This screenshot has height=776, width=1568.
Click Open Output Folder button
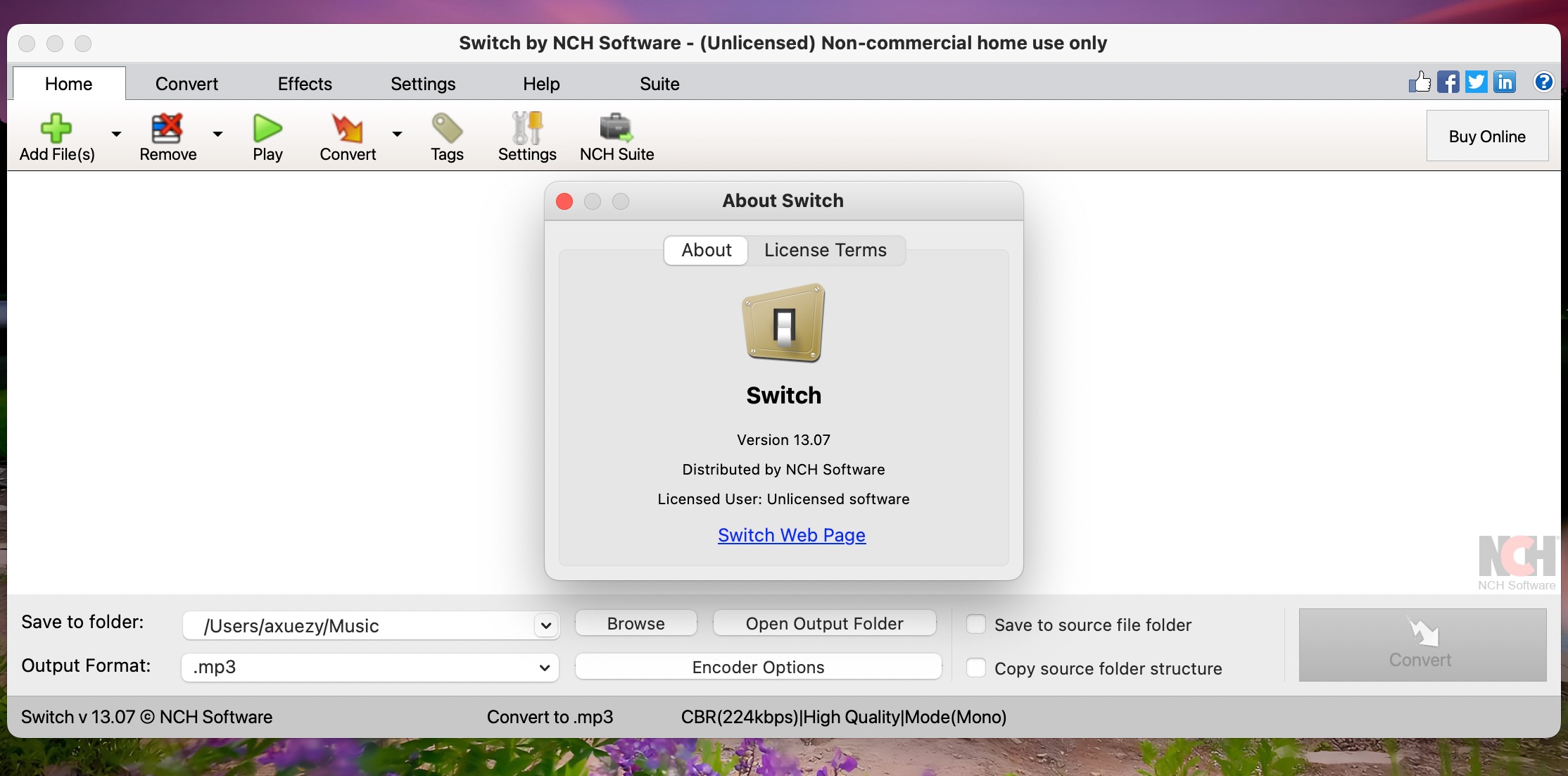click(x=824, y=623)
